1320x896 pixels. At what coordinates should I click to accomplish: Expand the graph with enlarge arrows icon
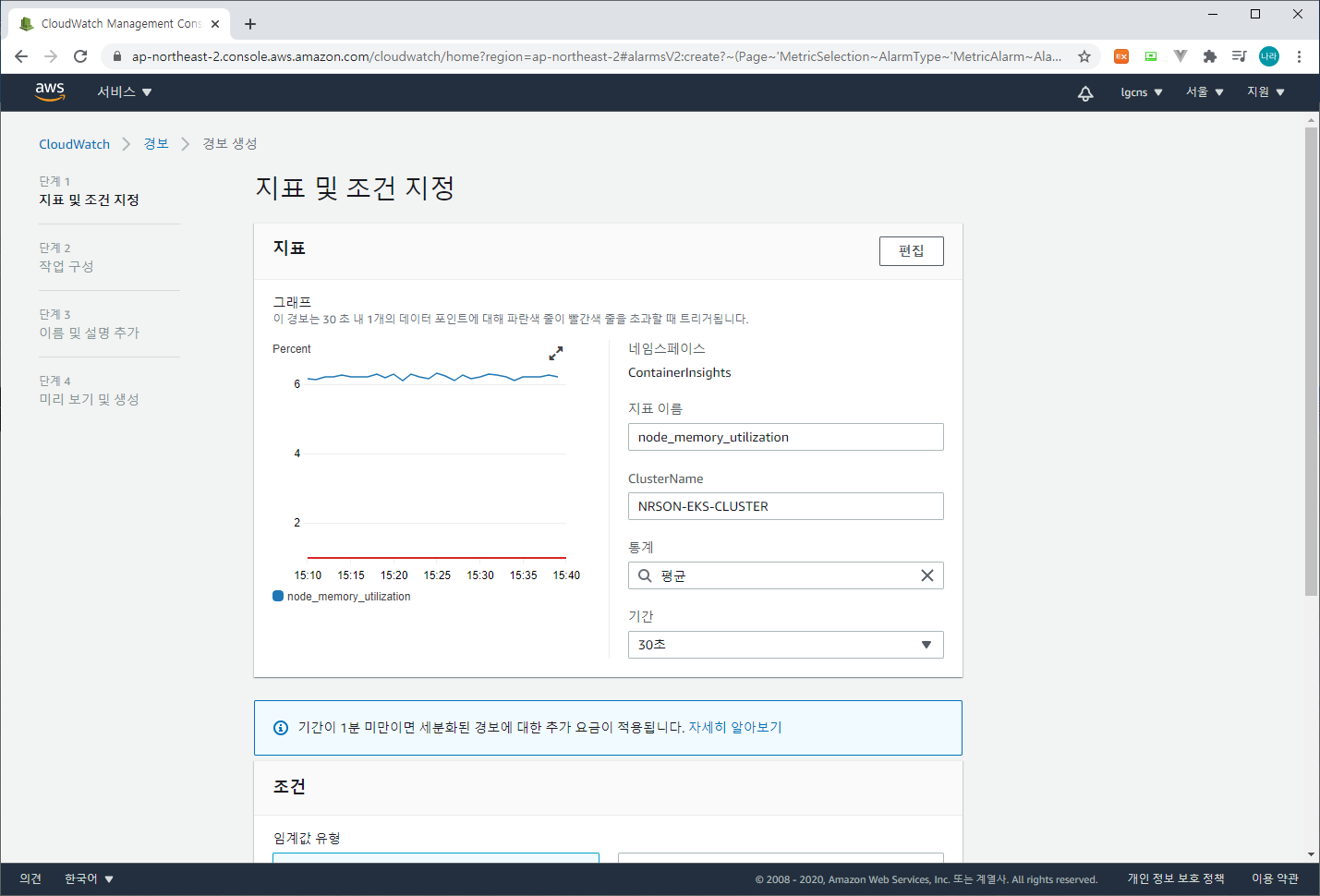(556, 353)
